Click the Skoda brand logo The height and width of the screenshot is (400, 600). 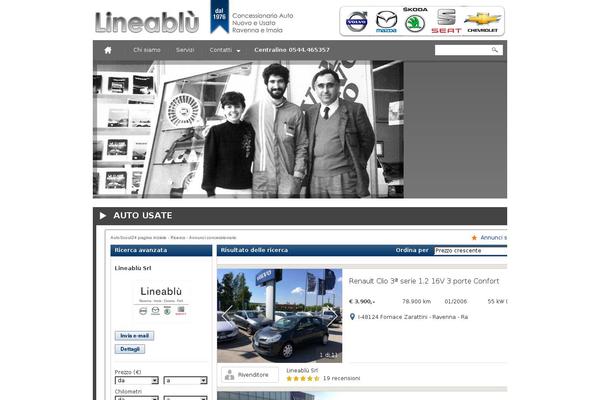(x=415, y=20)
